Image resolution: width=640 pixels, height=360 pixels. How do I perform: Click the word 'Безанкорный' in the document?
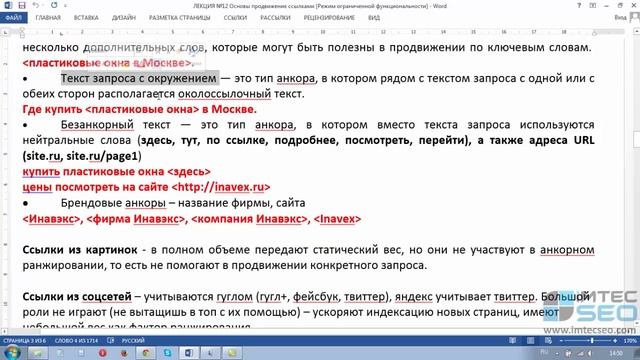coord(97,124)
